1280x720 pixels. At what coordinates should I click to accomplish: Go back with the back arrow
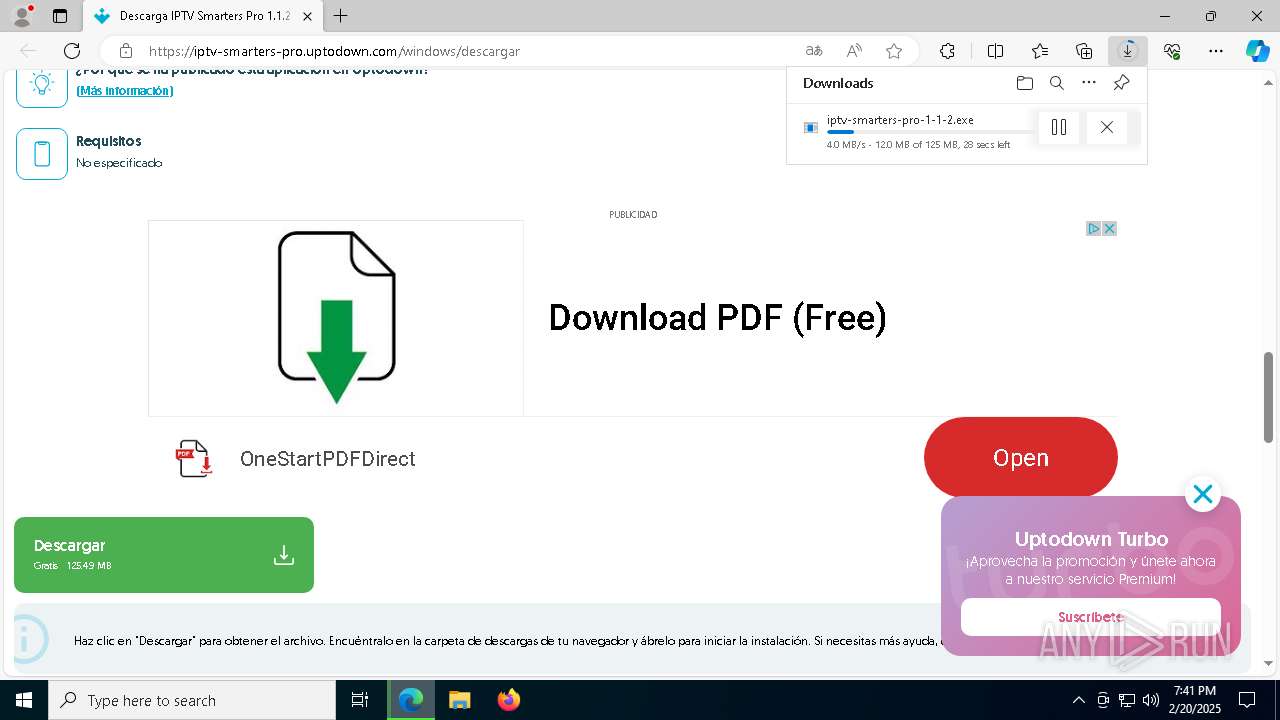click(x=28, y=51)
